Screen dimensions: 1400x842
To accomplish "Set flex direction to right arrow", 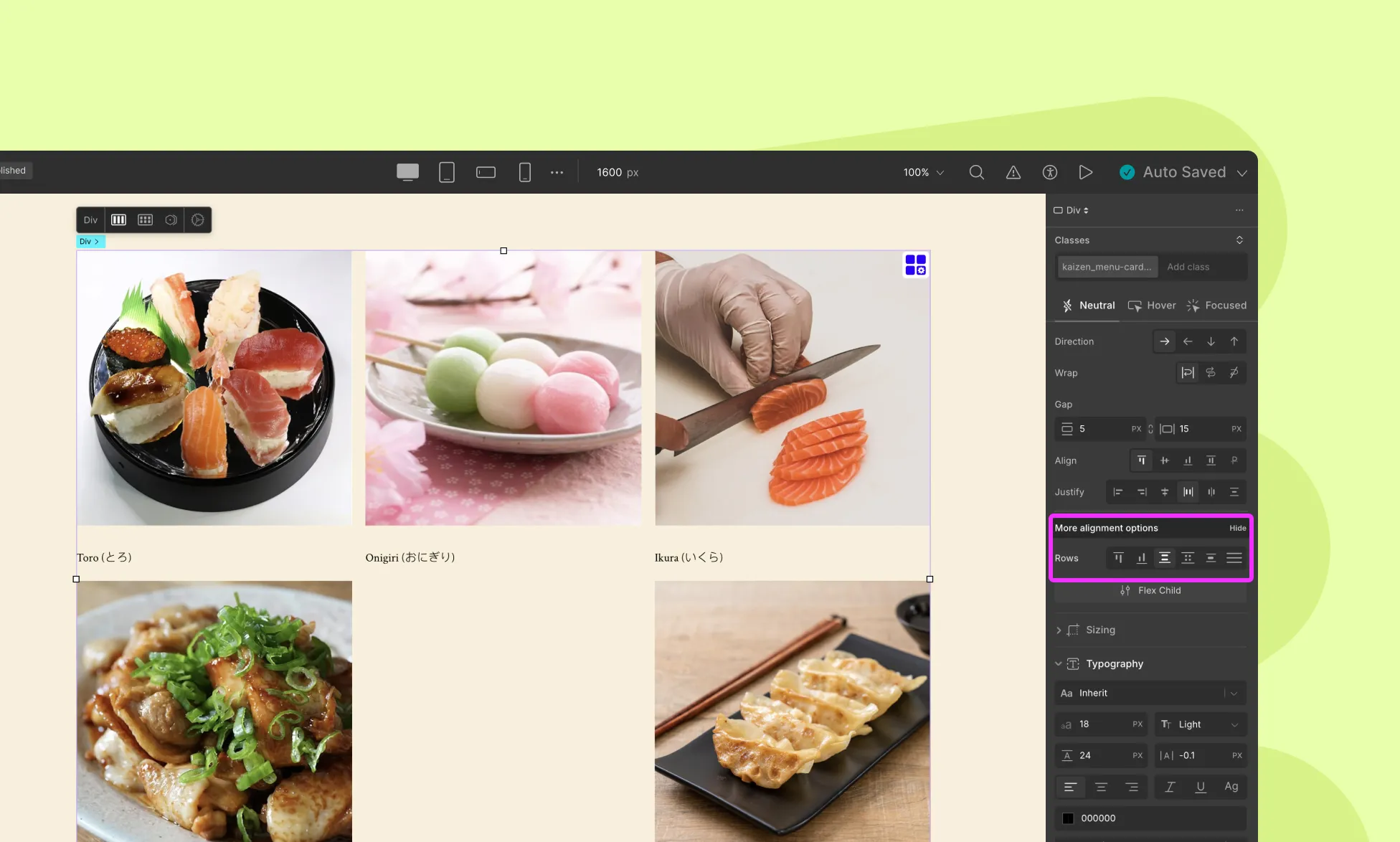I will pyautogui.click(x=1165, y=341).
